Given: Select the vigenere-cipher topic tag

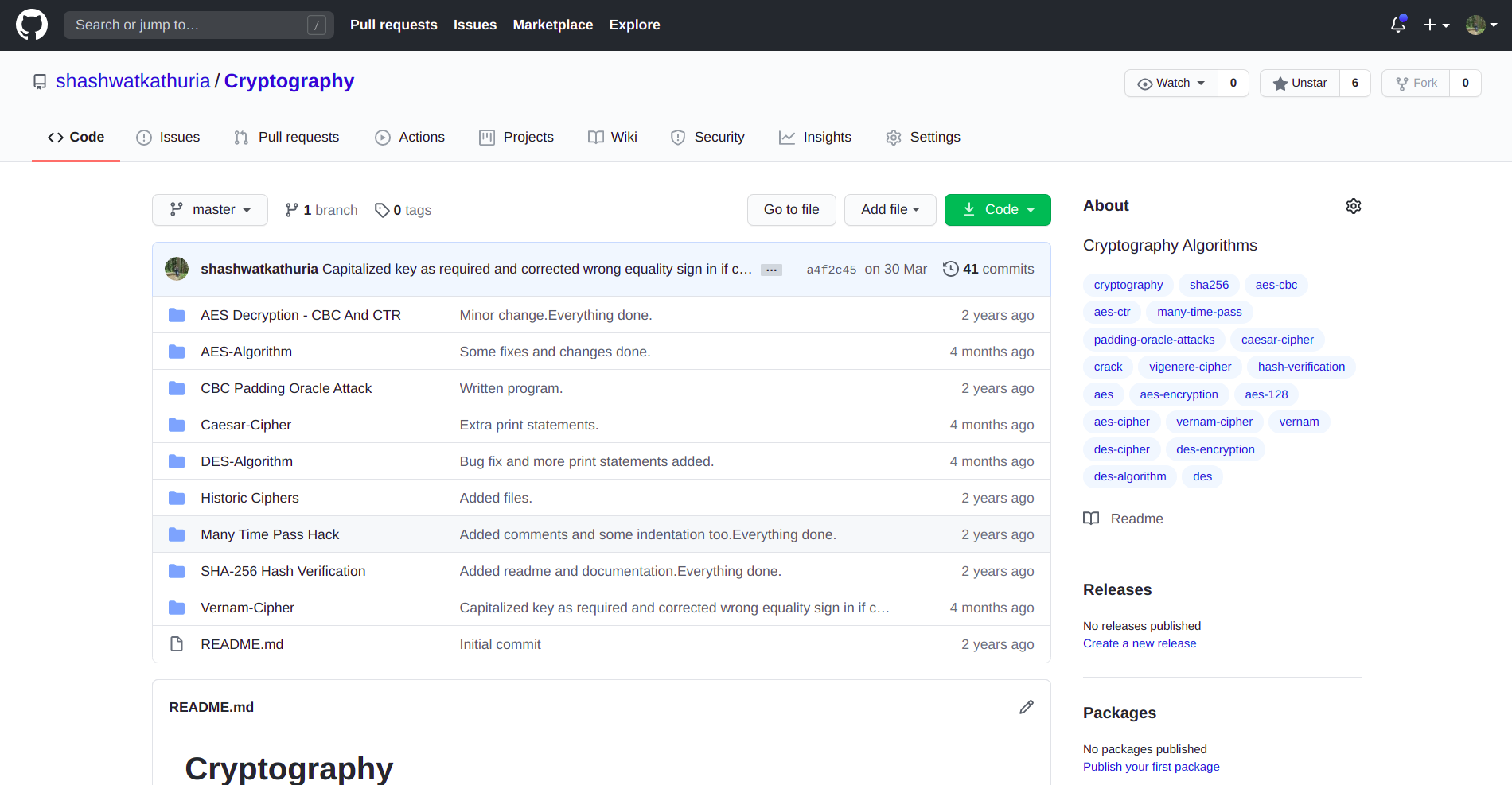Looking at the screenshot, I should (1190, 367).
